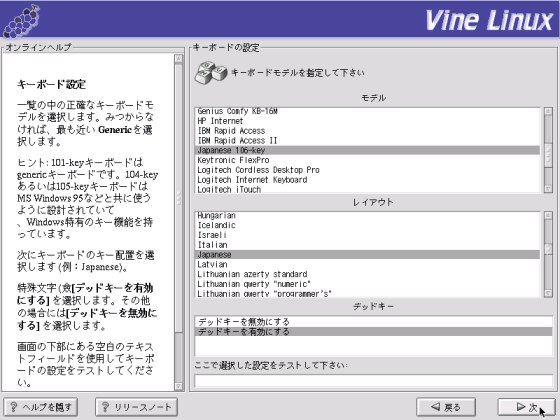Choose IBM Rapid Access II model
The height and width of the screenshot is (420, 560).
367,141
